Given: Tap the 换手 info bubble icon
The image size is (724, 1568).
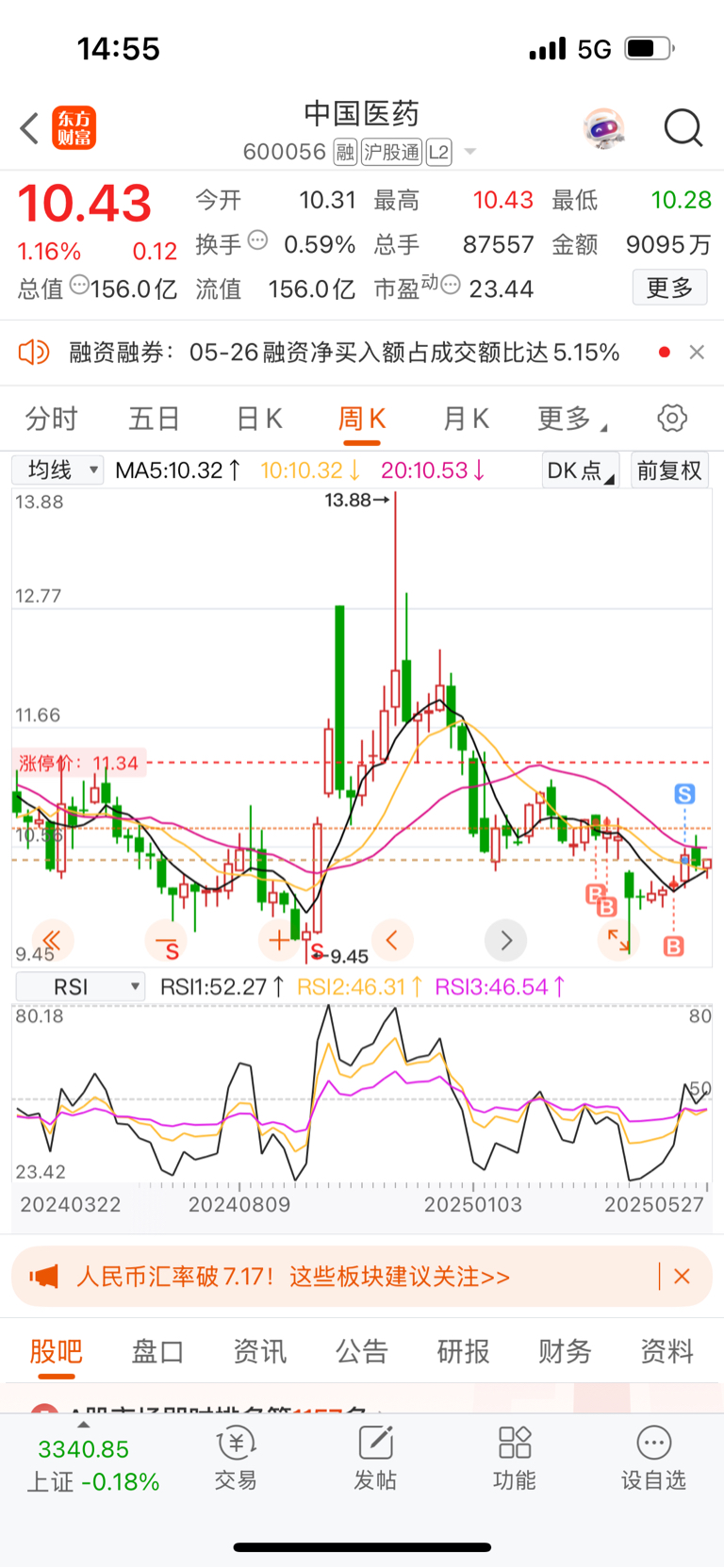Looking at the screenshot, I should point(257,239).
